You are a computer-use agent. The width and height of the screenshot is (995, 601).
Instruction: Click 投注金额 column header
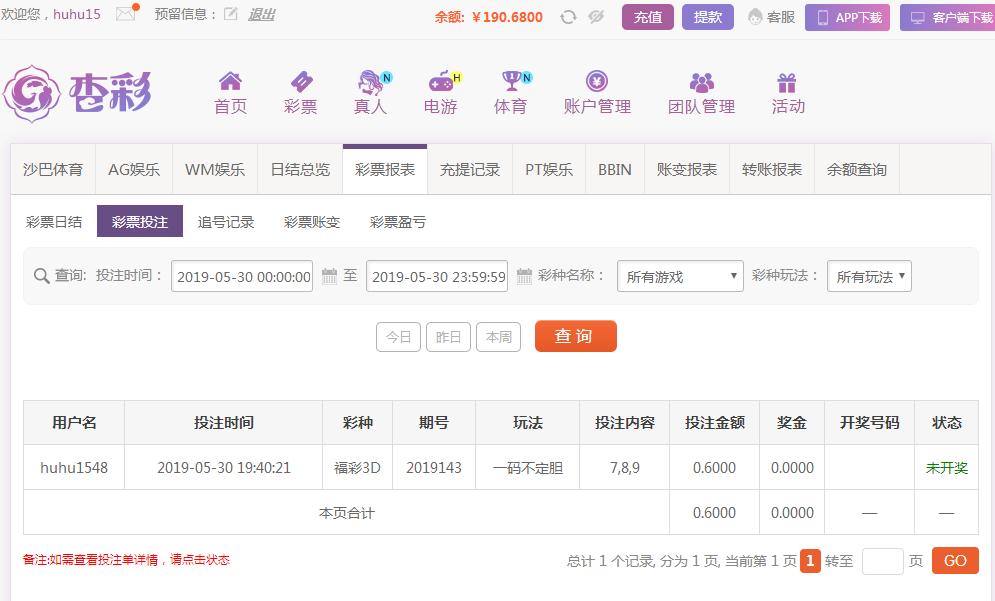[x=715, y=422]
